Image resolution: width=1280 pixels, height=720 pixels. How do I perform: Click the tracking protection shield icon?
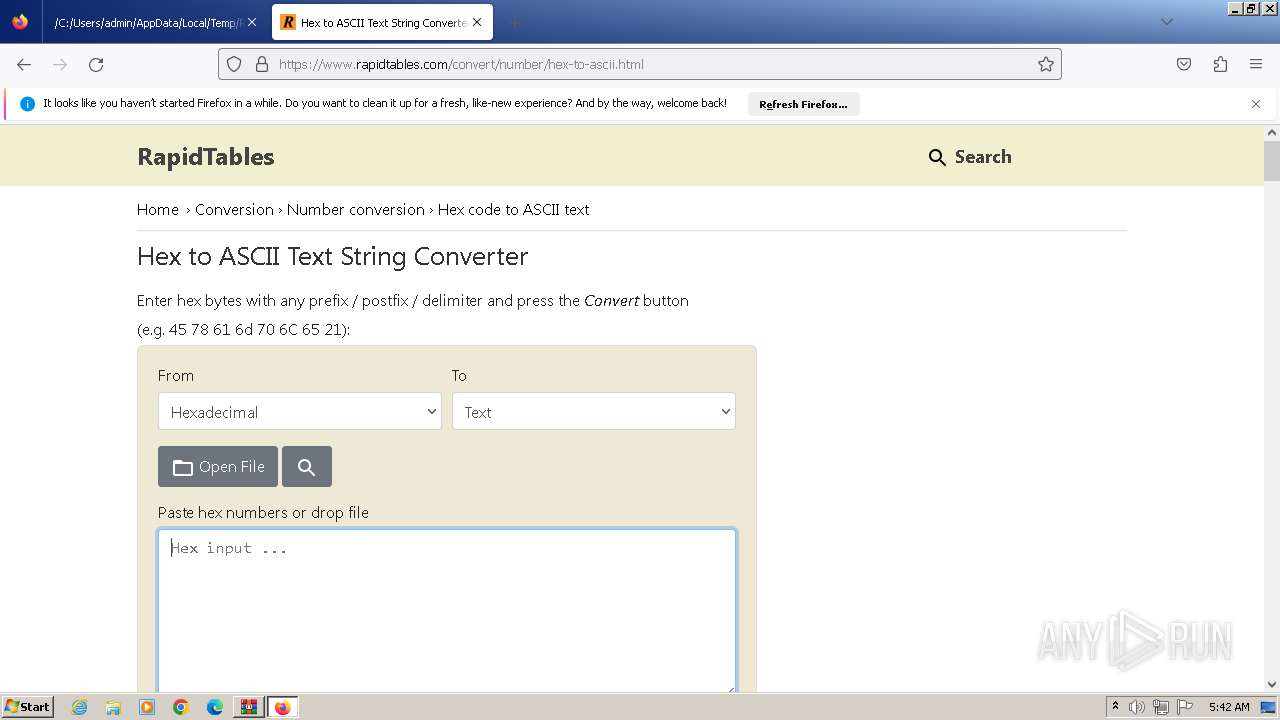234,64
